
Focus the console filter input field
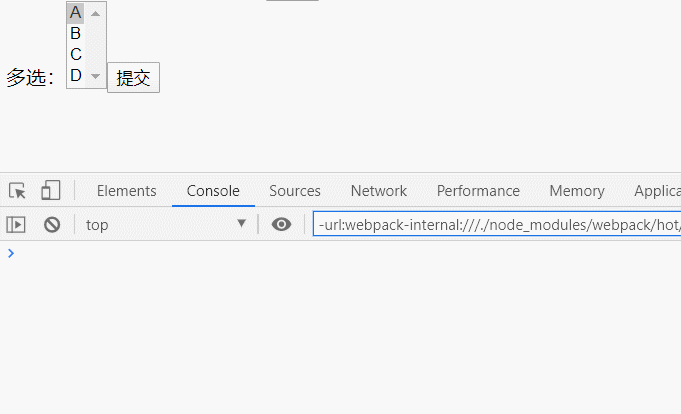coord(497,225)
